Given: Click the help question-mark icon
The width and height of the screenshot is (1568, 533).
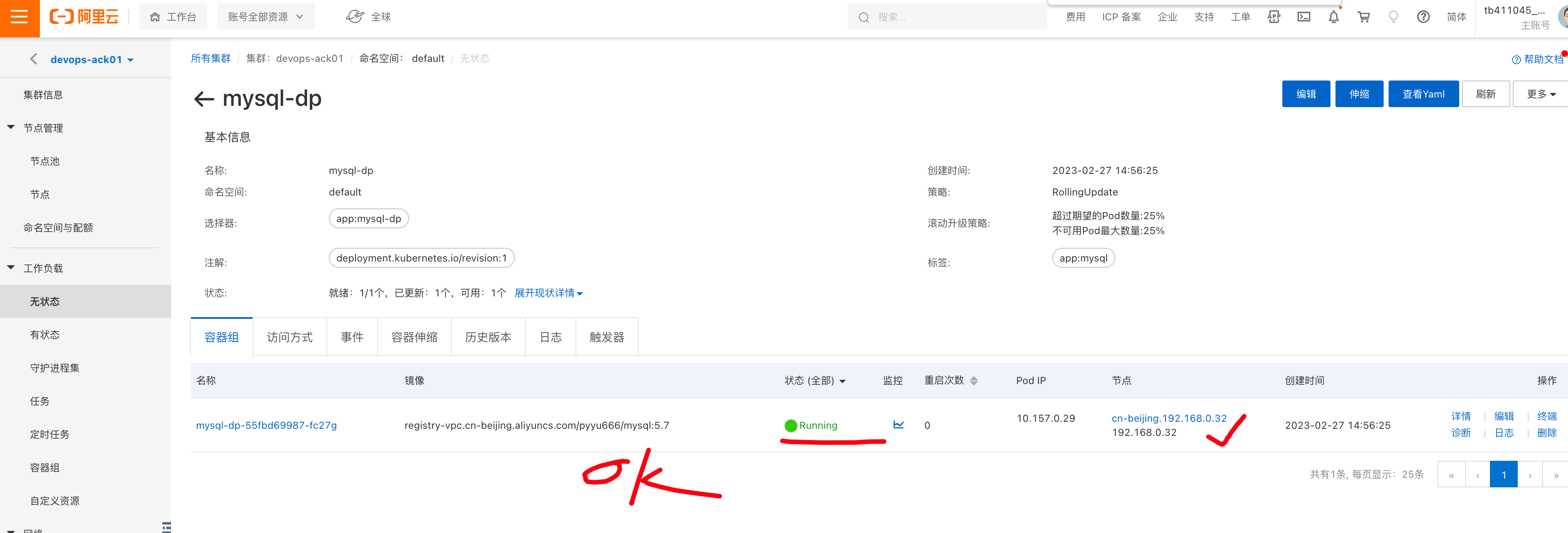Looking at the screenshot, I should (1423, 17).
